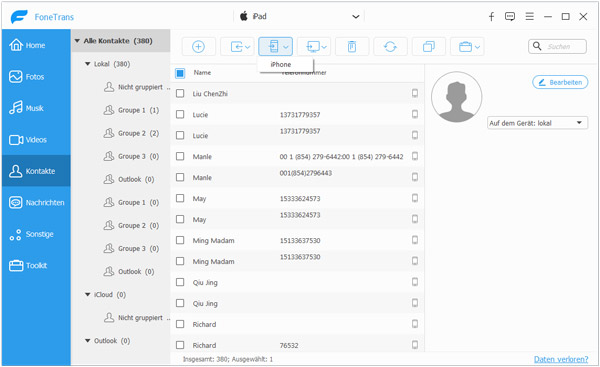Open Fotos section

point(36,77)
